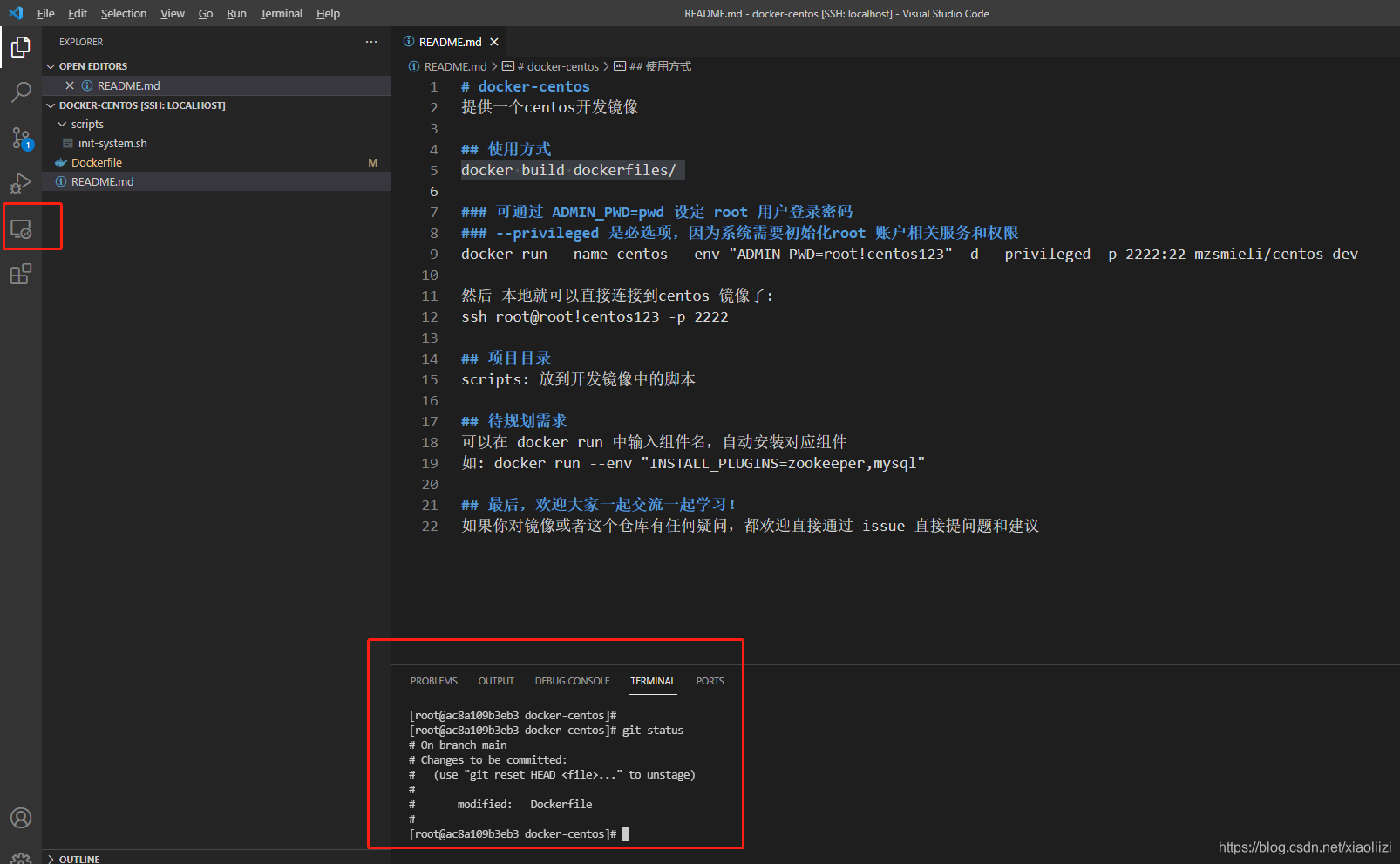Switch to the OUTPUT panel tab
This screenshot has height=864, width=1400.
tap(496, 681)
